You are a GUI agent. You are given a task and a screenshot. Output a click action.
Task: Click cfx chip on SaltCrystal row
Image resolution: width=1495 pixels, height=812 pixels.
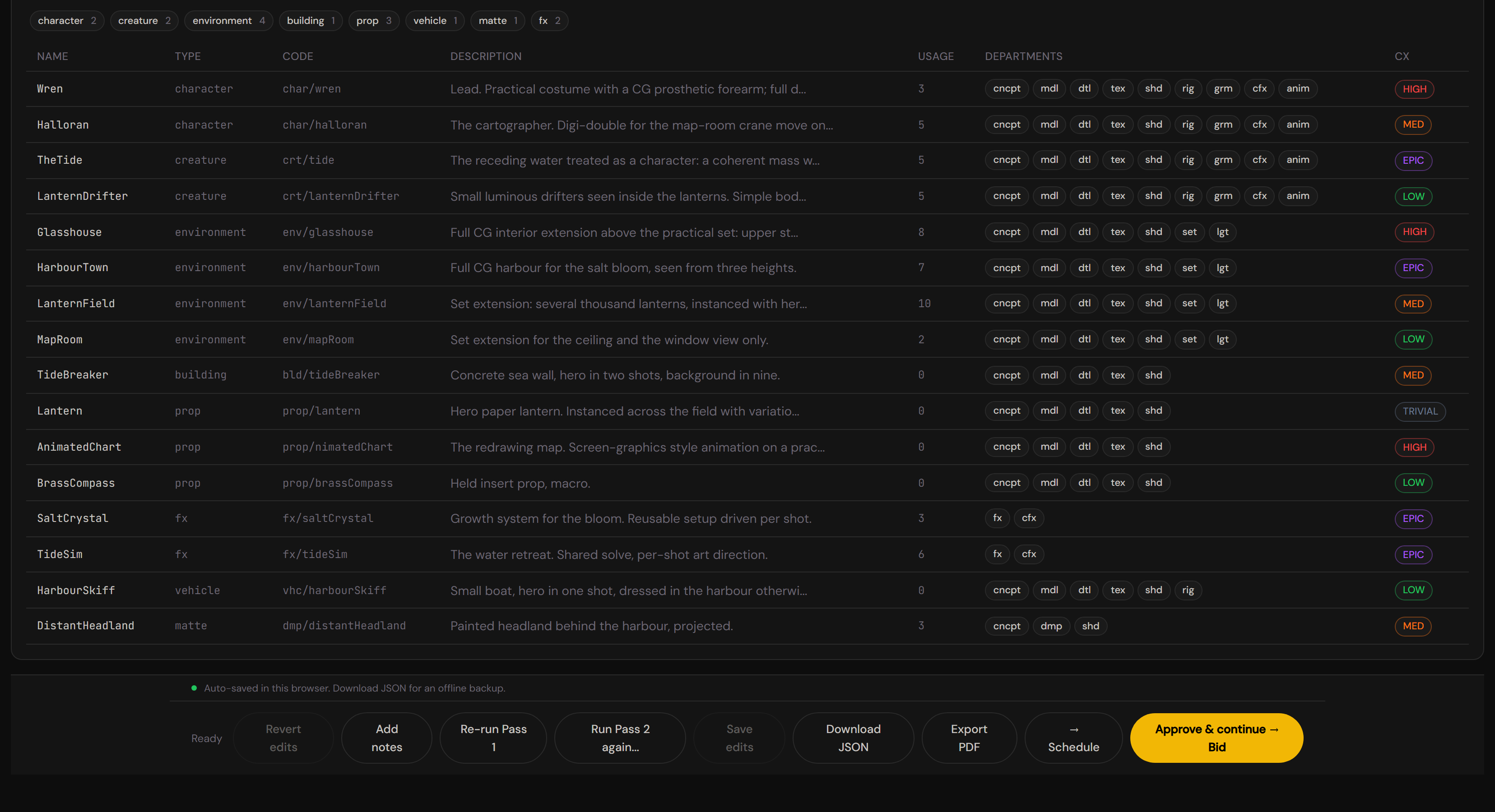(x=1028, y=518)
